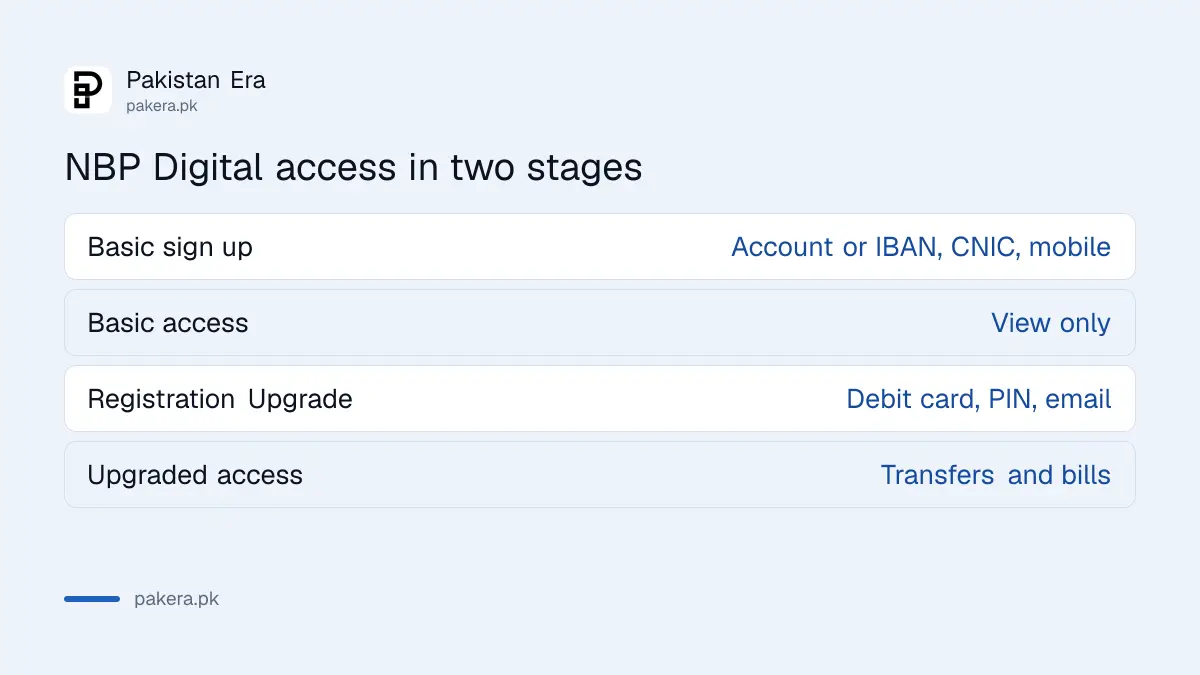Open the footer pakera.pk link
Image resolution: width=1200 pixels, height=675 pixels.
176,599
